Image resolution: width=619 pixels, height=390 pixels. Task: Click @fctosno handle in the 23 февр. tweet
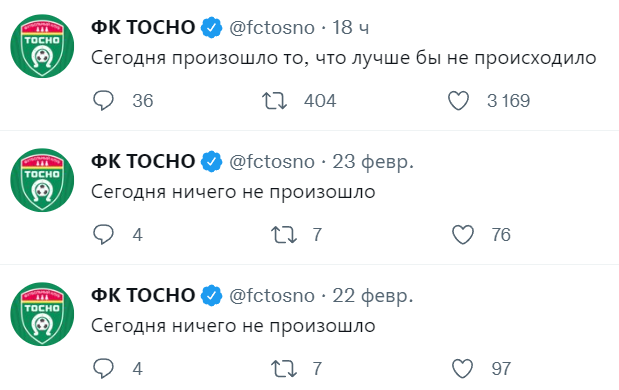point(272,162)
